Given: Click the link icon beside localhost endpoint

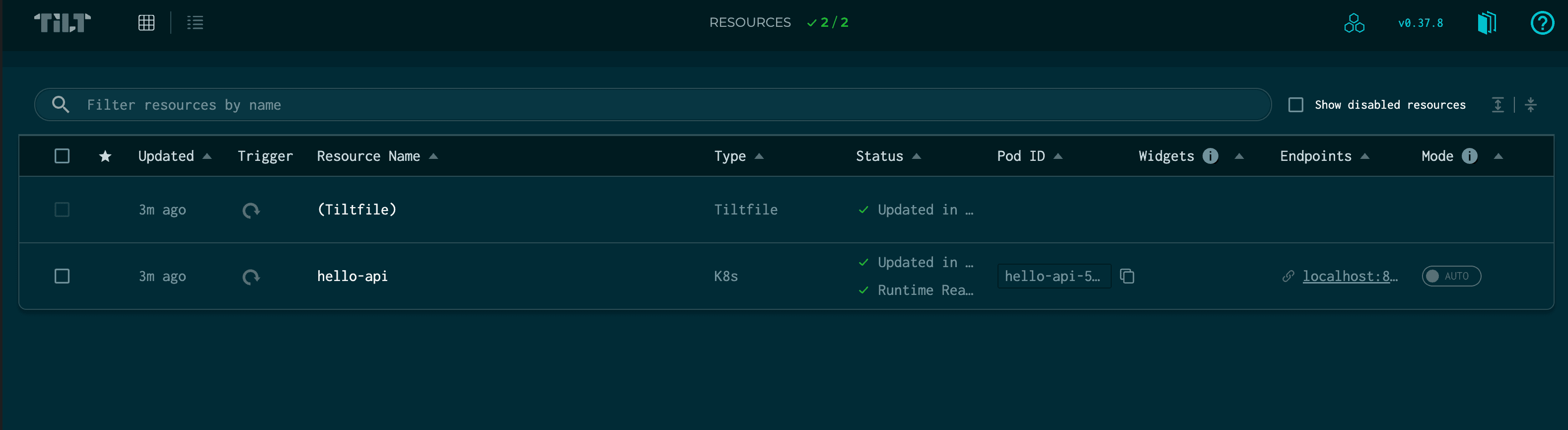Looking at the screenshot, I should (1288, 277).
